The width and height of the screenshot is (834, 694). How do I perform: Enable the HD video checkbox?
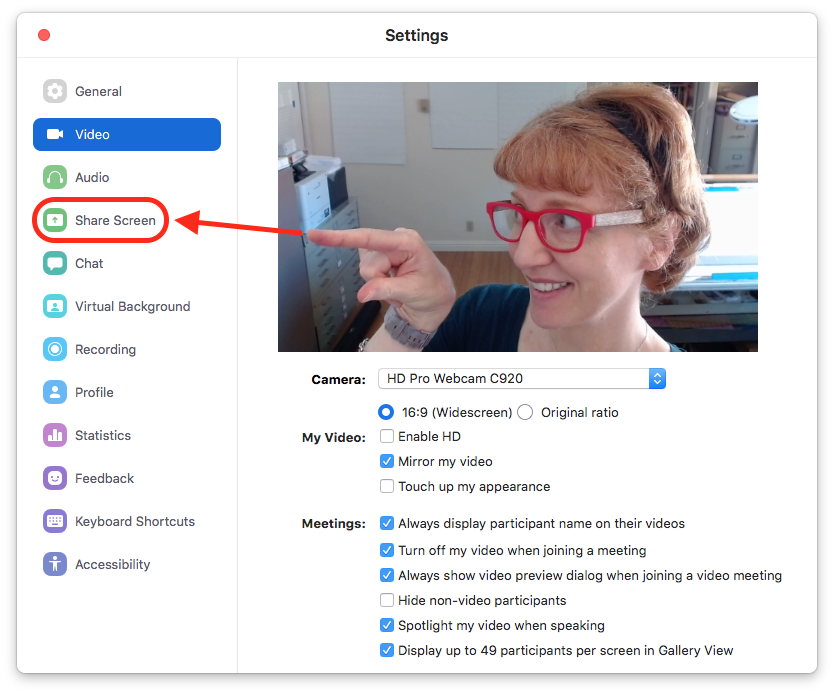(387, 437)
